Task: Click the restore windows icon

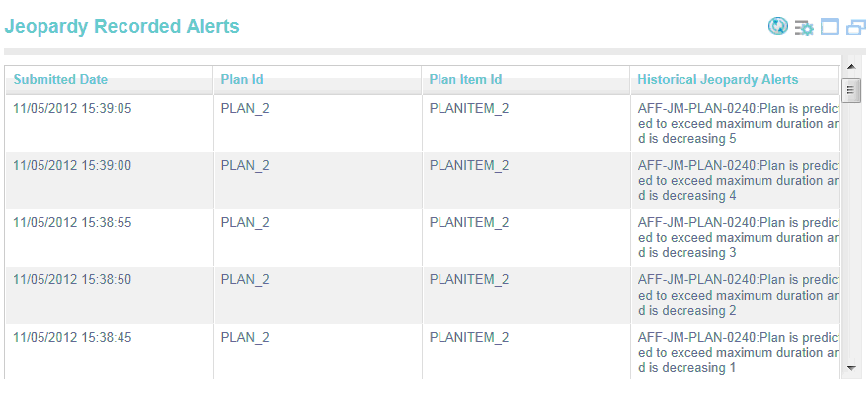Action: click(x=856, y=27)
